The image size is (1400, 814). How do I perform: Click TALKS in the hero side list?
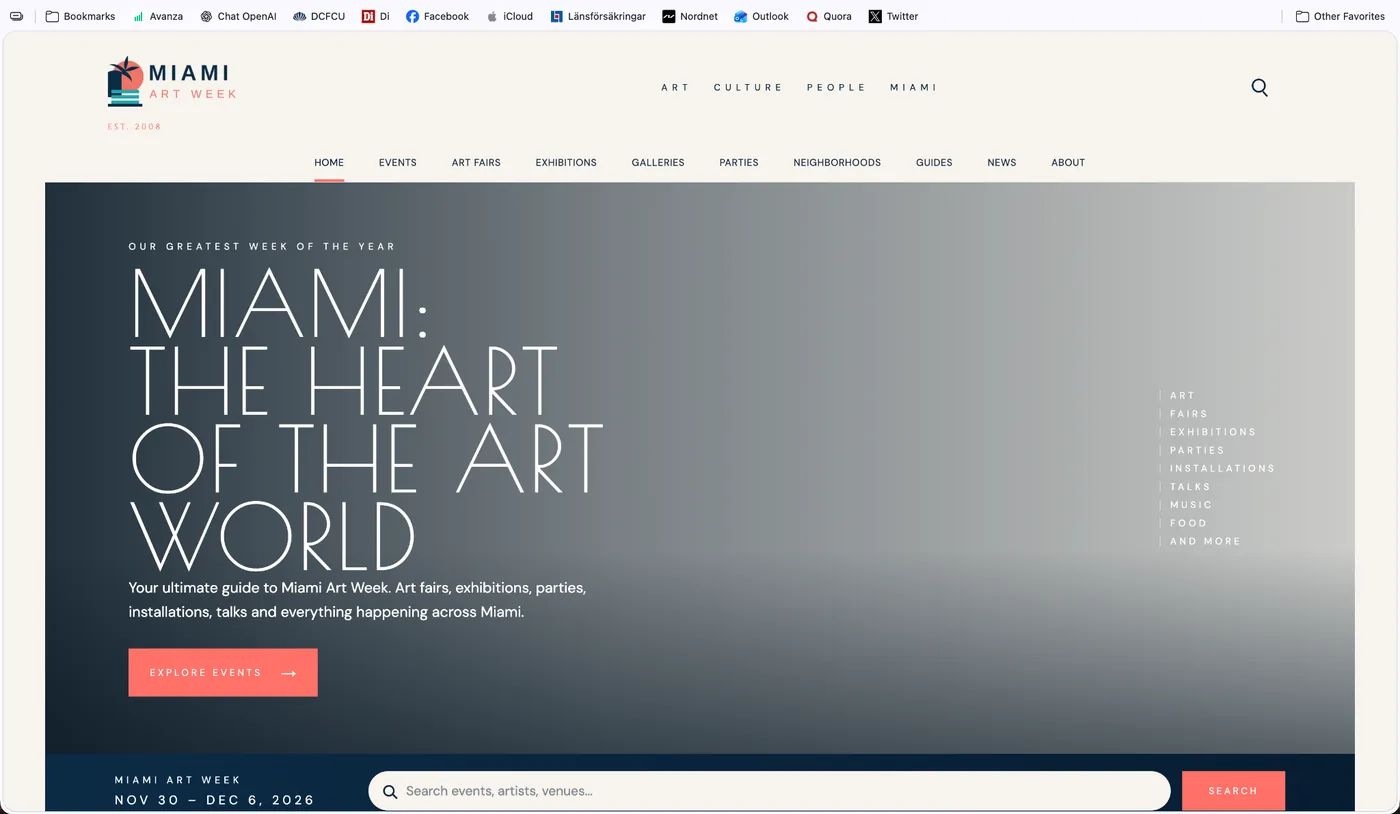tap(1190, 486)
